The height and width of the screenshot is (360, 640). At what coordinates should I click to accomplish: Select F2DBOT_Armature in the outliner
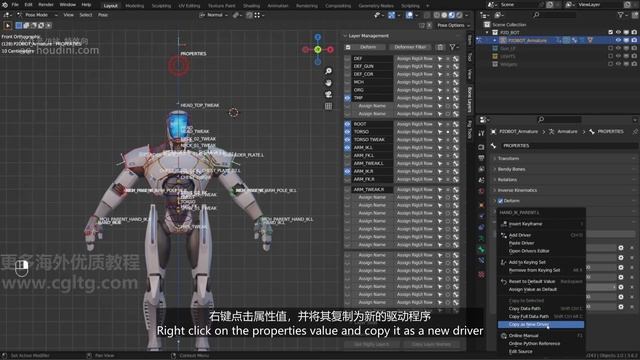point(527,40)
